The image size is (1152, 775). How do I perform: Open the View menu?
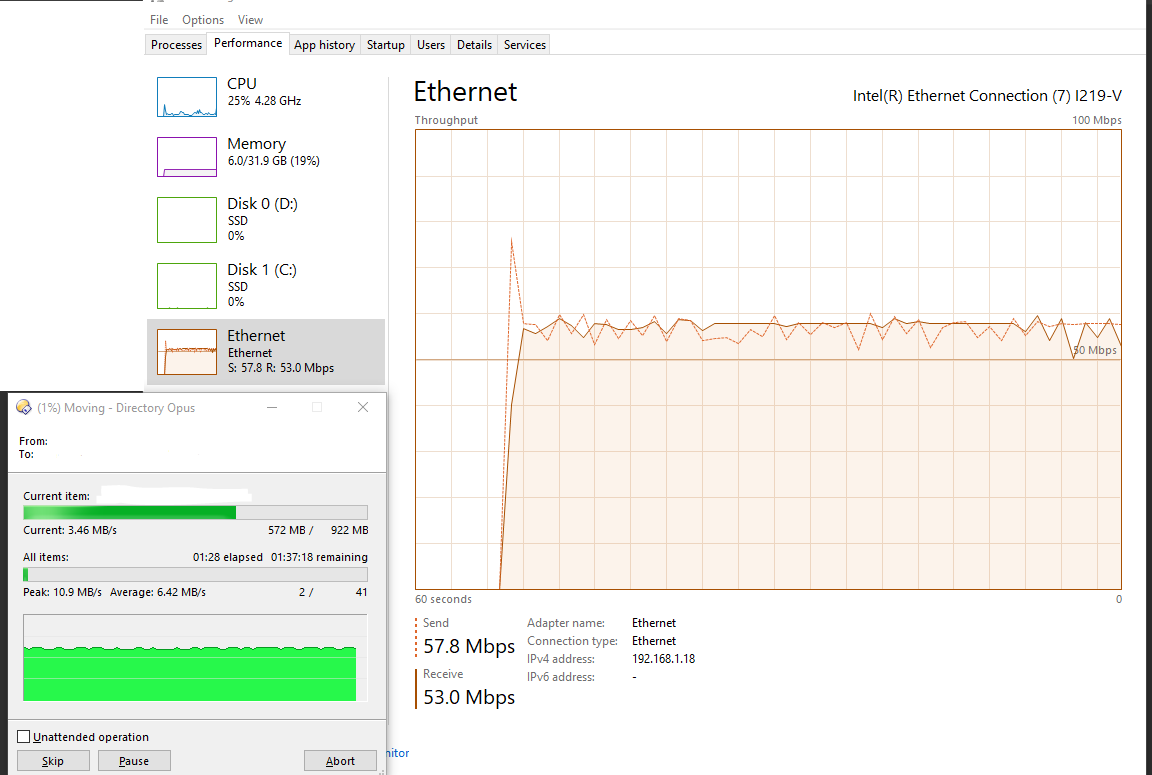[x=250, y=20]
